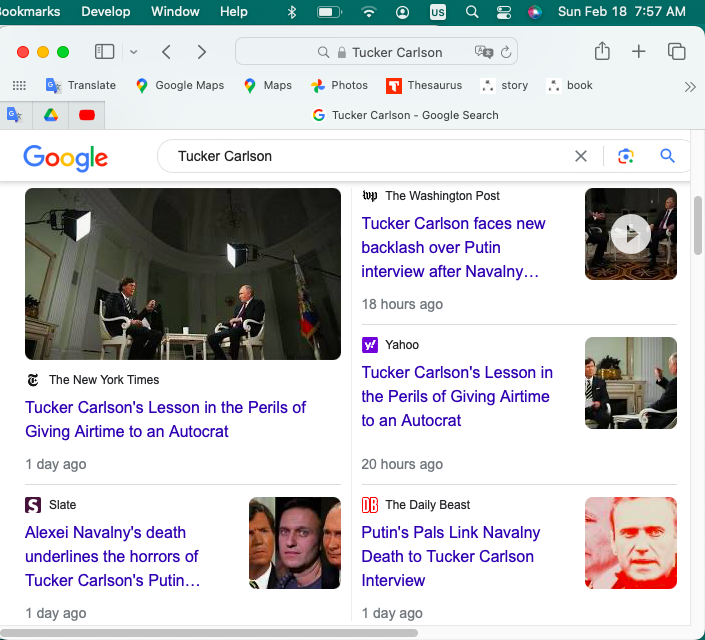The height and width of the screenshot is (640, 705).
Task: Reload the page using refresh icon
Action: [507, 52]
